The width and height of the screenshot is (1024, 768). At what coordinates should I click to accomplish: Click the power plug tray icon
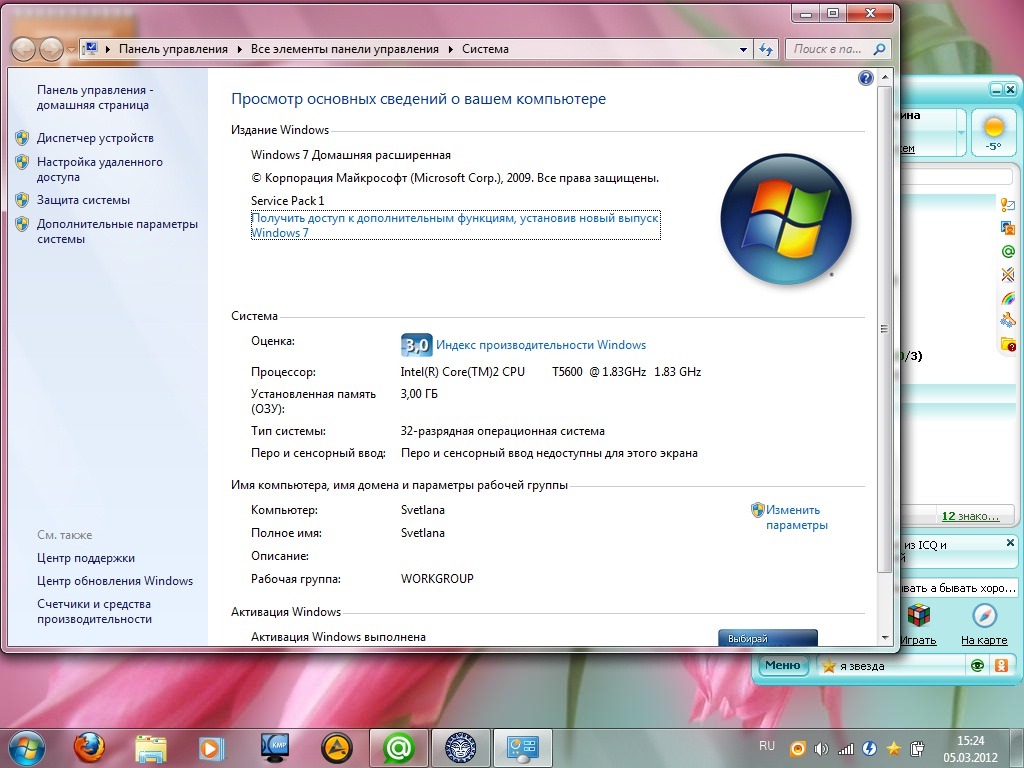[918, 749]
